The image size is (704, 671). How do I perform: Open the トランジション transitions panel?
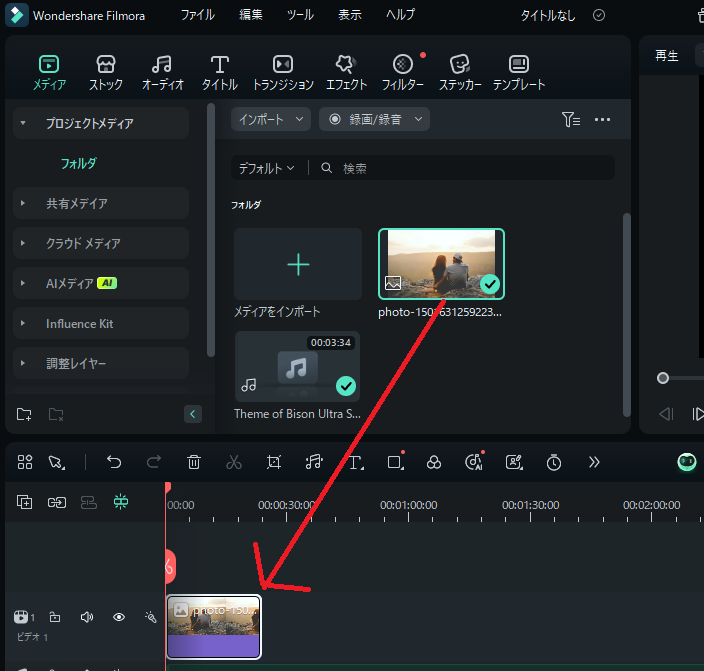[283, 72]
